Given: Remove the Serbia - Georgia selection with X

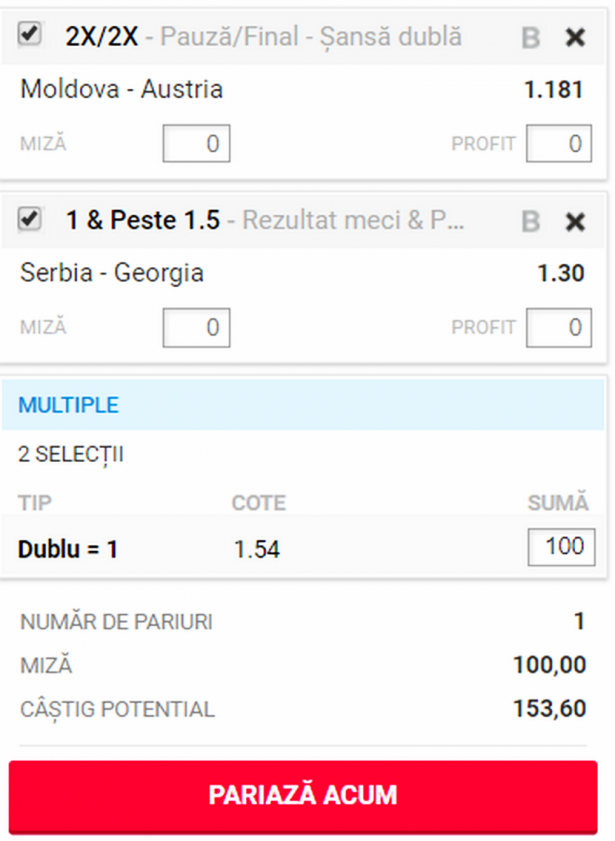Looking at the screenshot, I should [575, 222].
